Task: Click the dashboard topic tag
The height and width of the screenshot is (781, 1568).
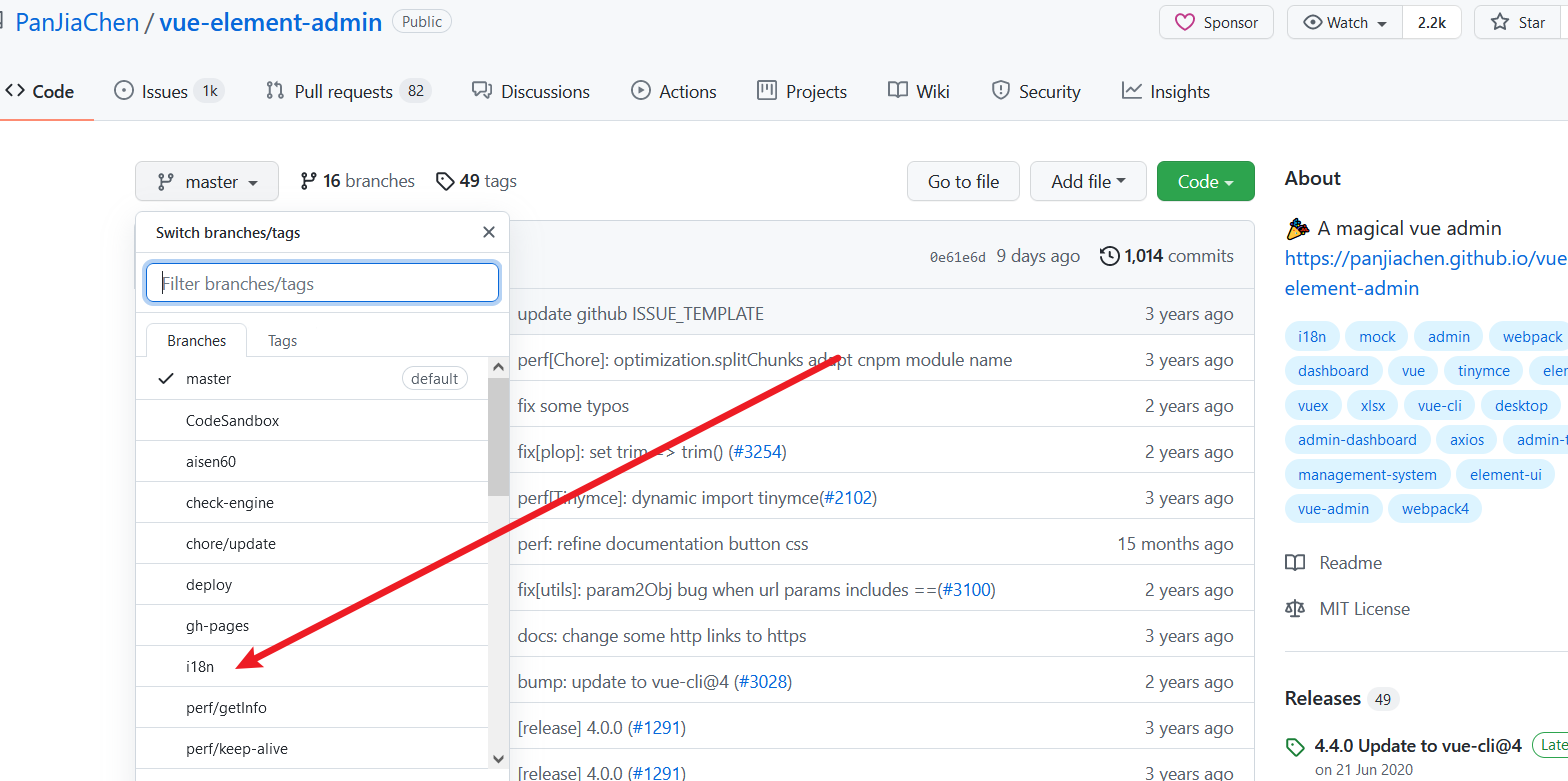Action: click(x=1333, y=371)
